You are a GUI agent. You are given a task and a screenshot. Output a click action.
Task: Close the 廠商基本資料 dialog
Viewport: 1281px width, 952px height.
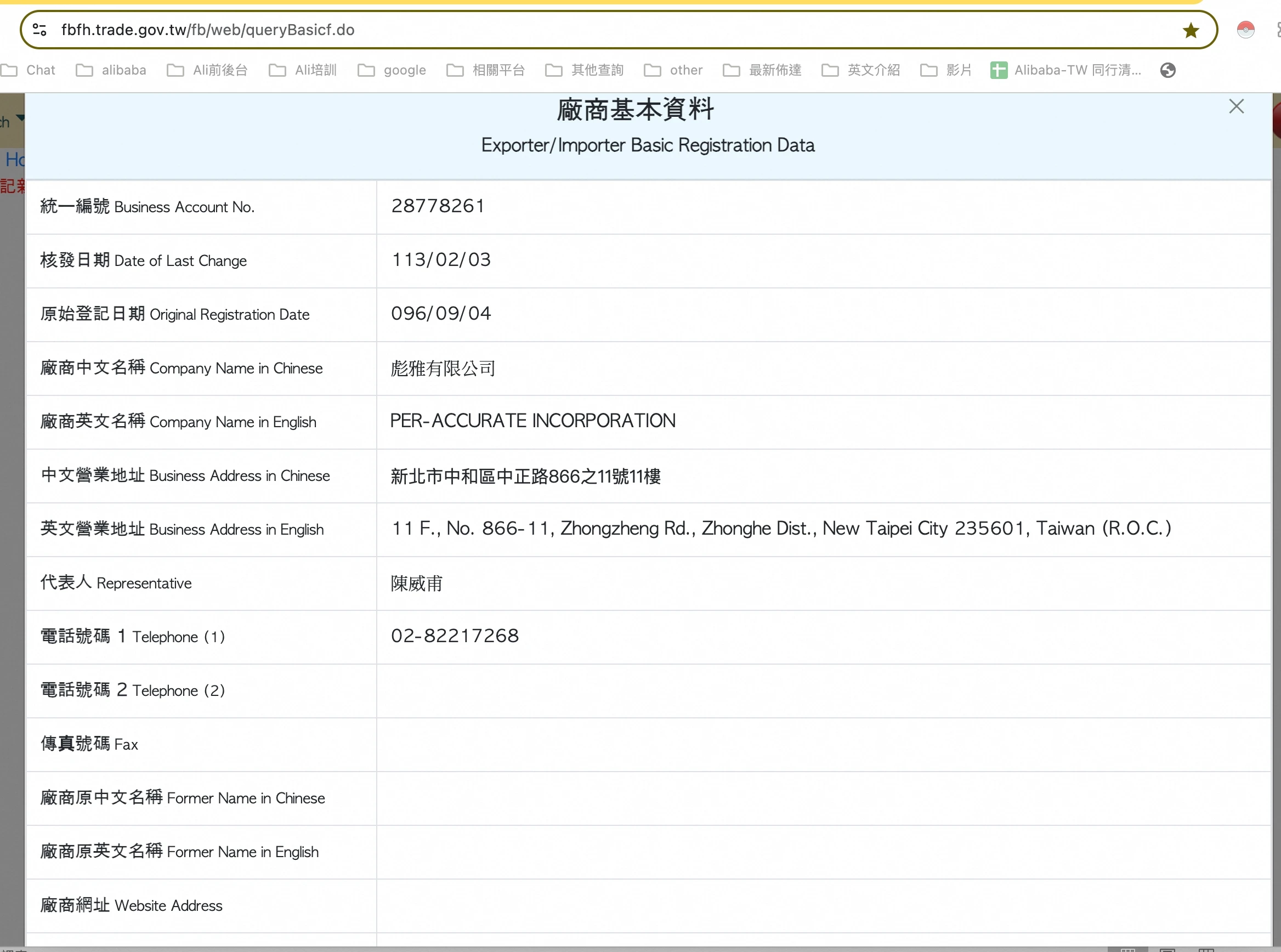point(1236,106)
